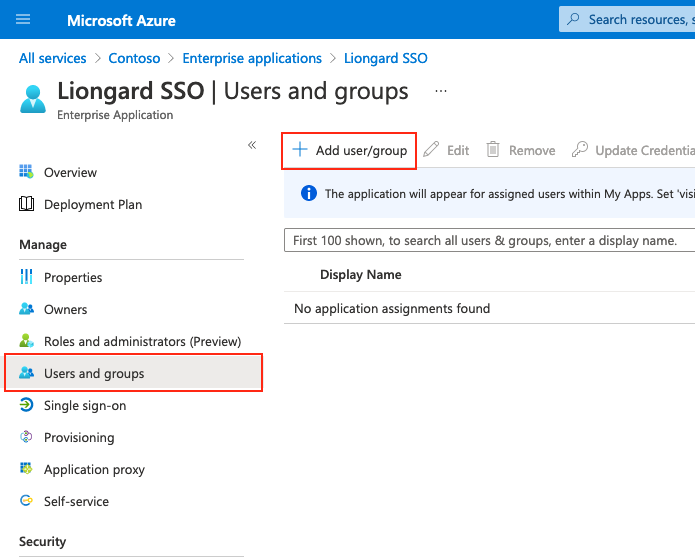Click the Overview grid icon

tap(26, 171)
